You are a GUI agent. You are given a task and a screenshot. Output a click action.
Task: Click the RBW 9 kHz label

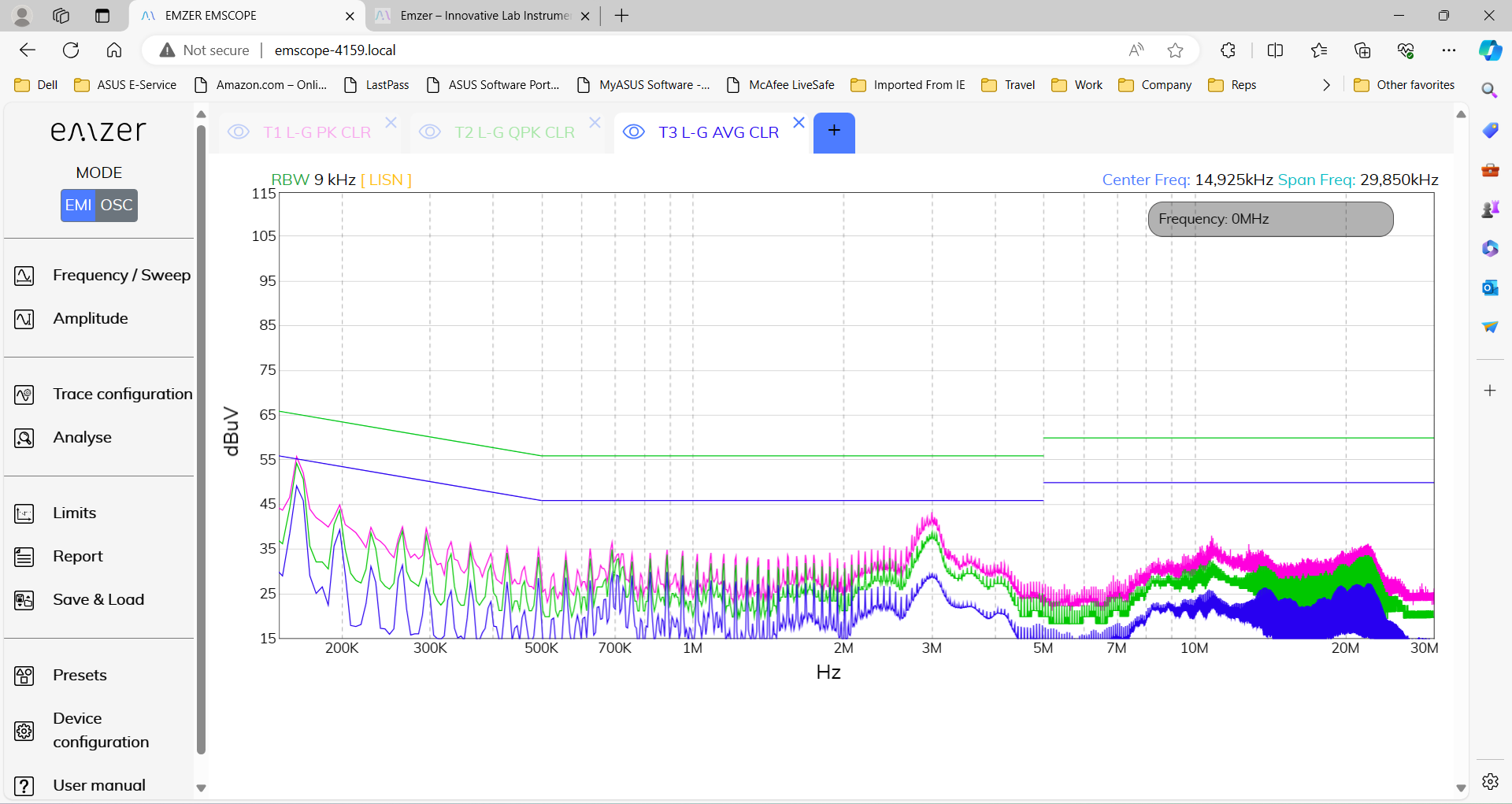(313, 180)
